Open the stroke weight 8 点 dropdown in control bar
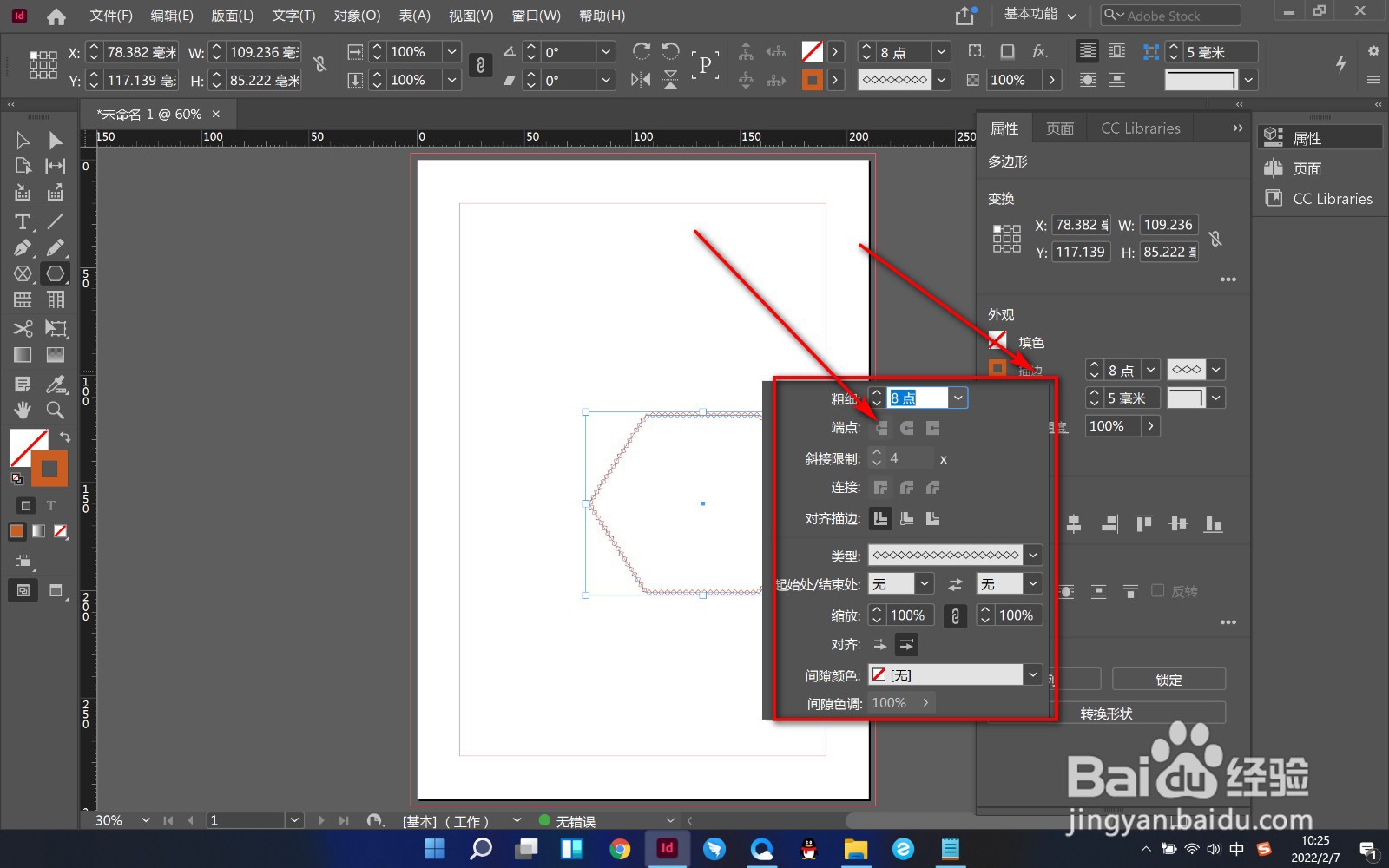The image size is (1389, 868). point(941,52)
